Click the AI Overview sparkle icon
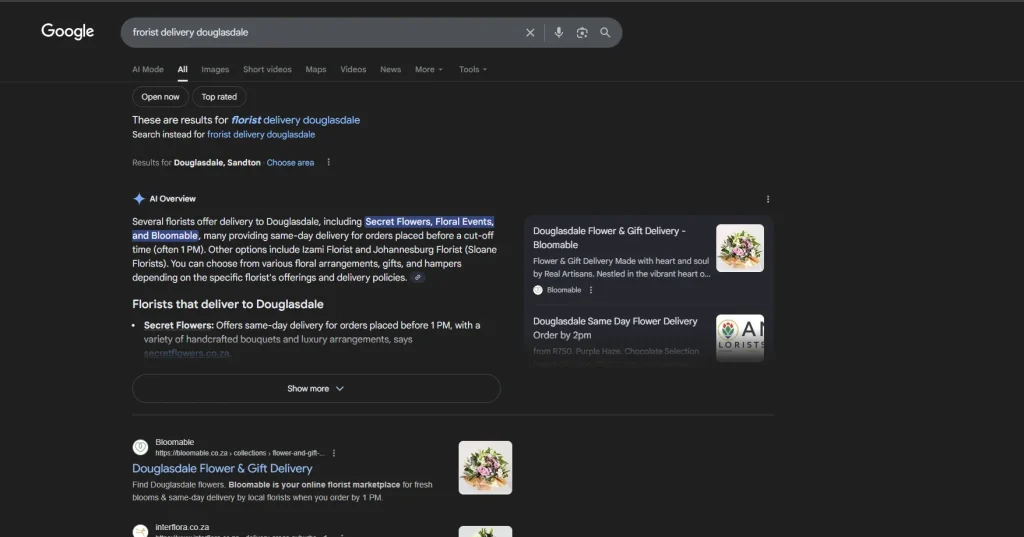 click(138, 199)
